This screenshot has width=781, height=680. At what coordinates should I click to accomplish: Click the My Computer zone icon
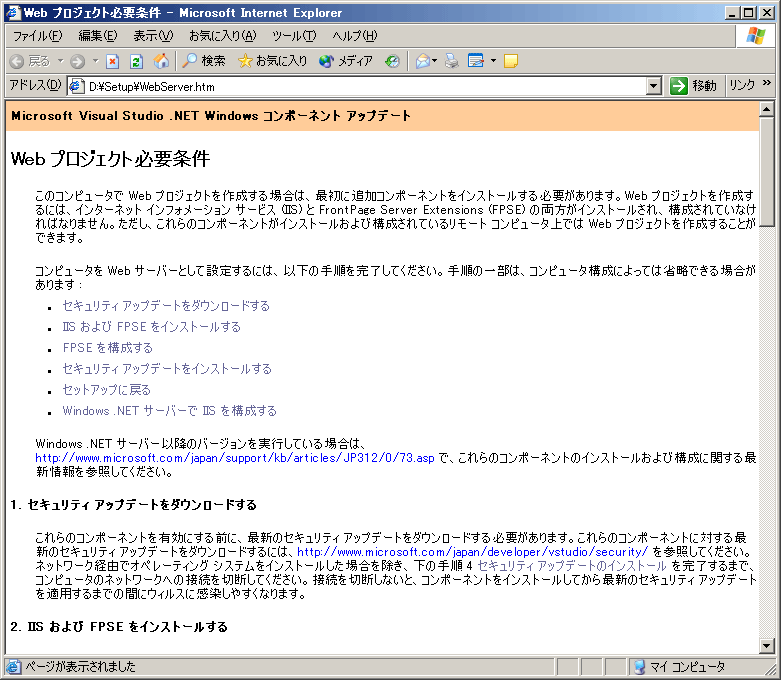pyautogui.click(x=640, y=667)
